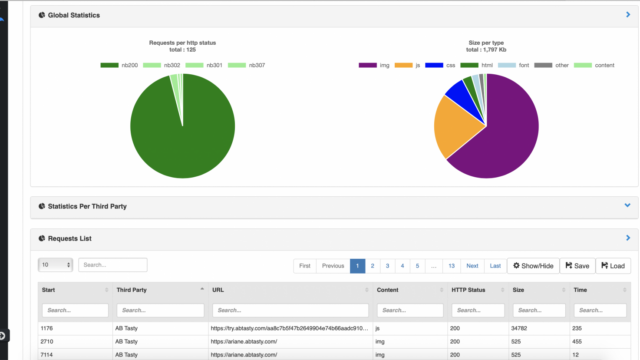Toggle nb200 legend swatch

(x=109, y=65)
